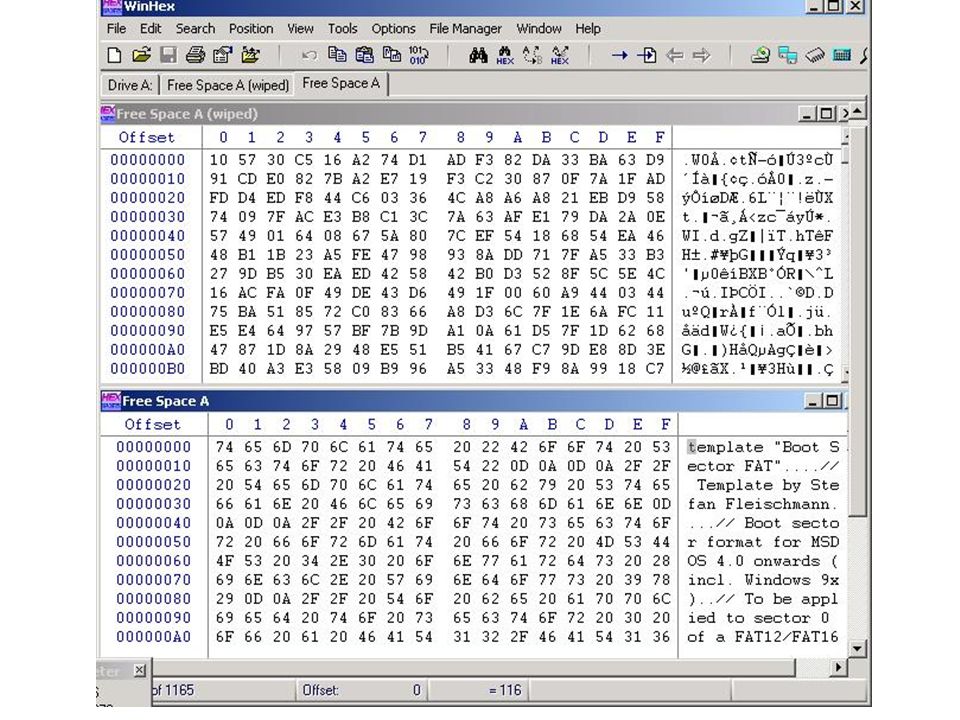Open the View menu
Screen dimensions: 960x720
[300, 28]
